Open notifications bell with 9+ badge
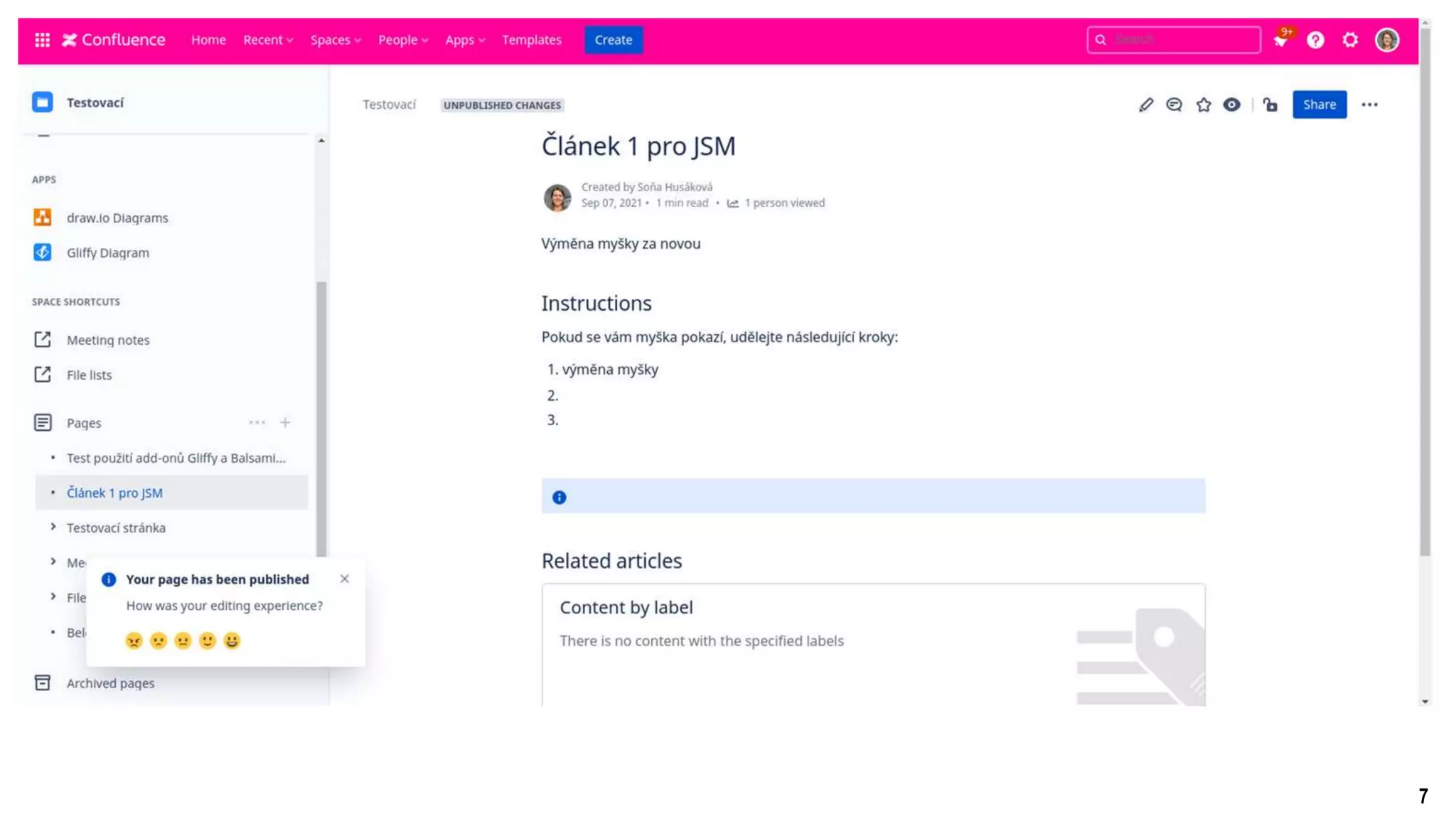1456x819 pixels. [1280, 40]
